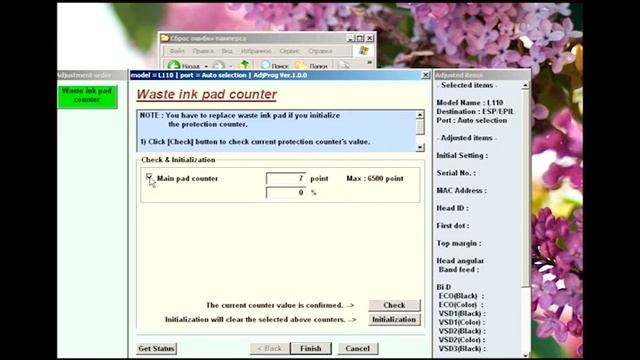Click Forward arrow icon in Explorer toolbar

click(219, 65)
